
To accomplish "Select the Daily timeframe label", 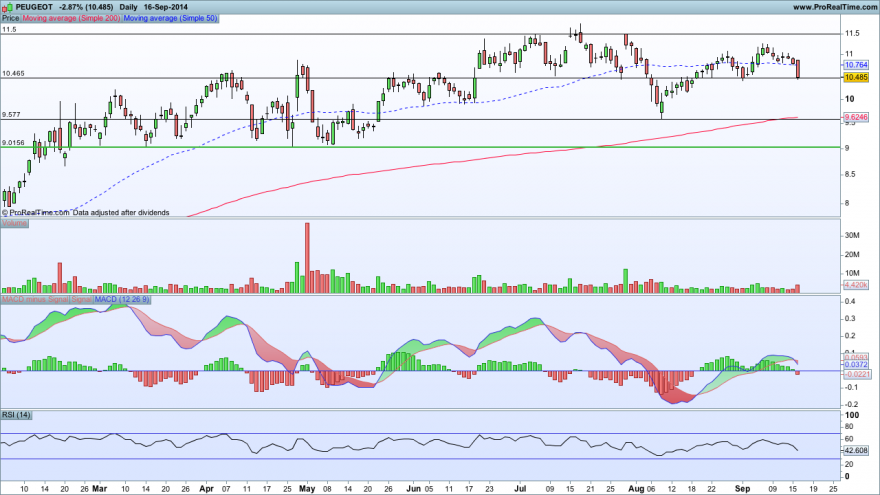I will point(128,7).
